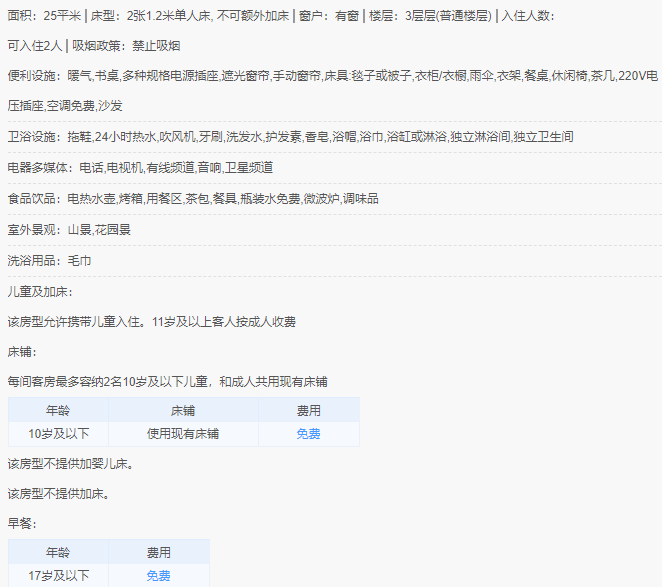Click the 可入住2人 occupancy text
Viewport: 662px width, 587px height.
[35, 46]
